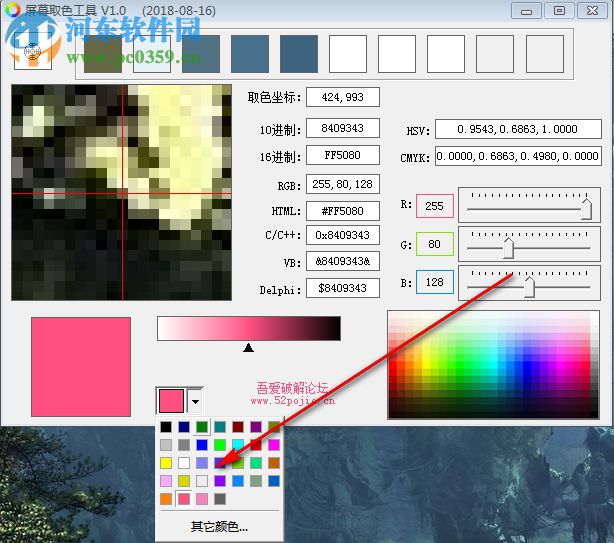Choose the selected hot pink swatch in bottom row
Image resolution: width=614 pixels, height=543 pixels.
184,499
